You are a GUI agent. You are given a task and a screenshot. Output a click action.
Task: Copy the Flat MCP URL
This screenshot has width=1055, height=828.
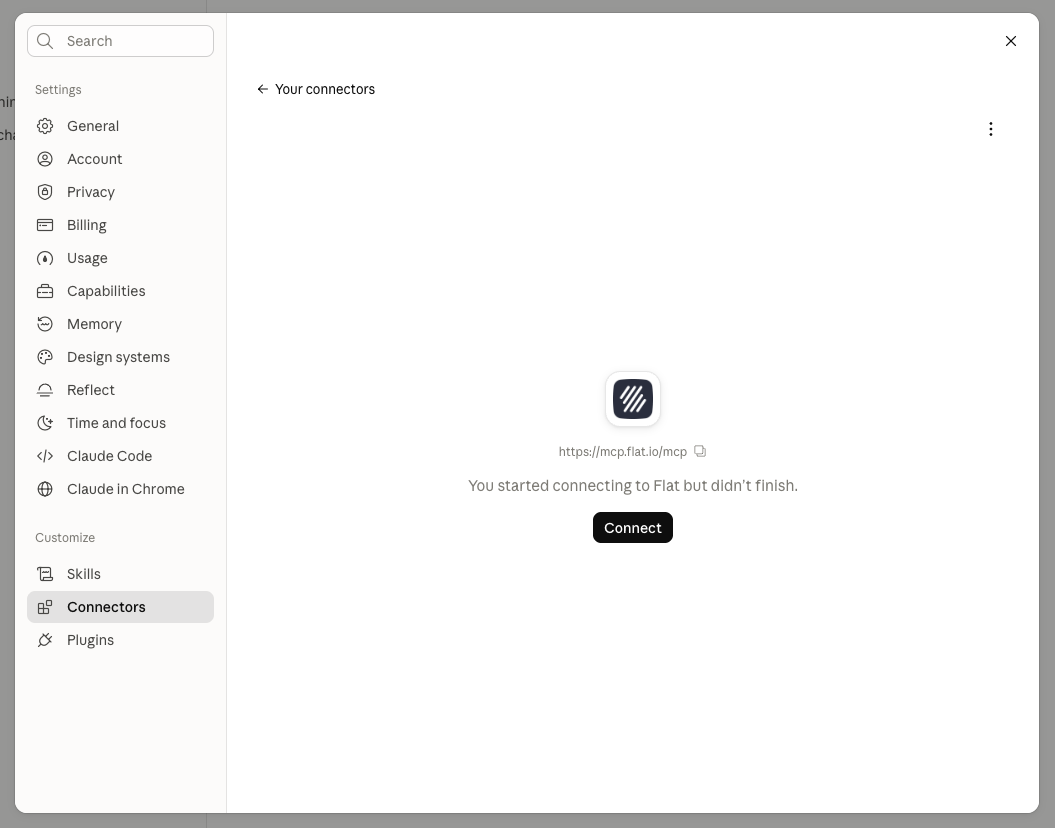pos(700,451)
